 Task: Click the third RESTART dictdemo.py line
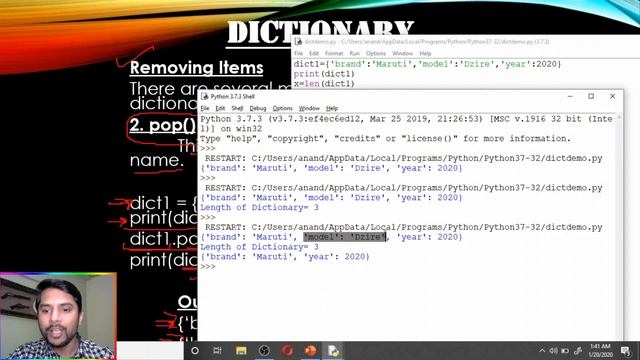(404, 227)
